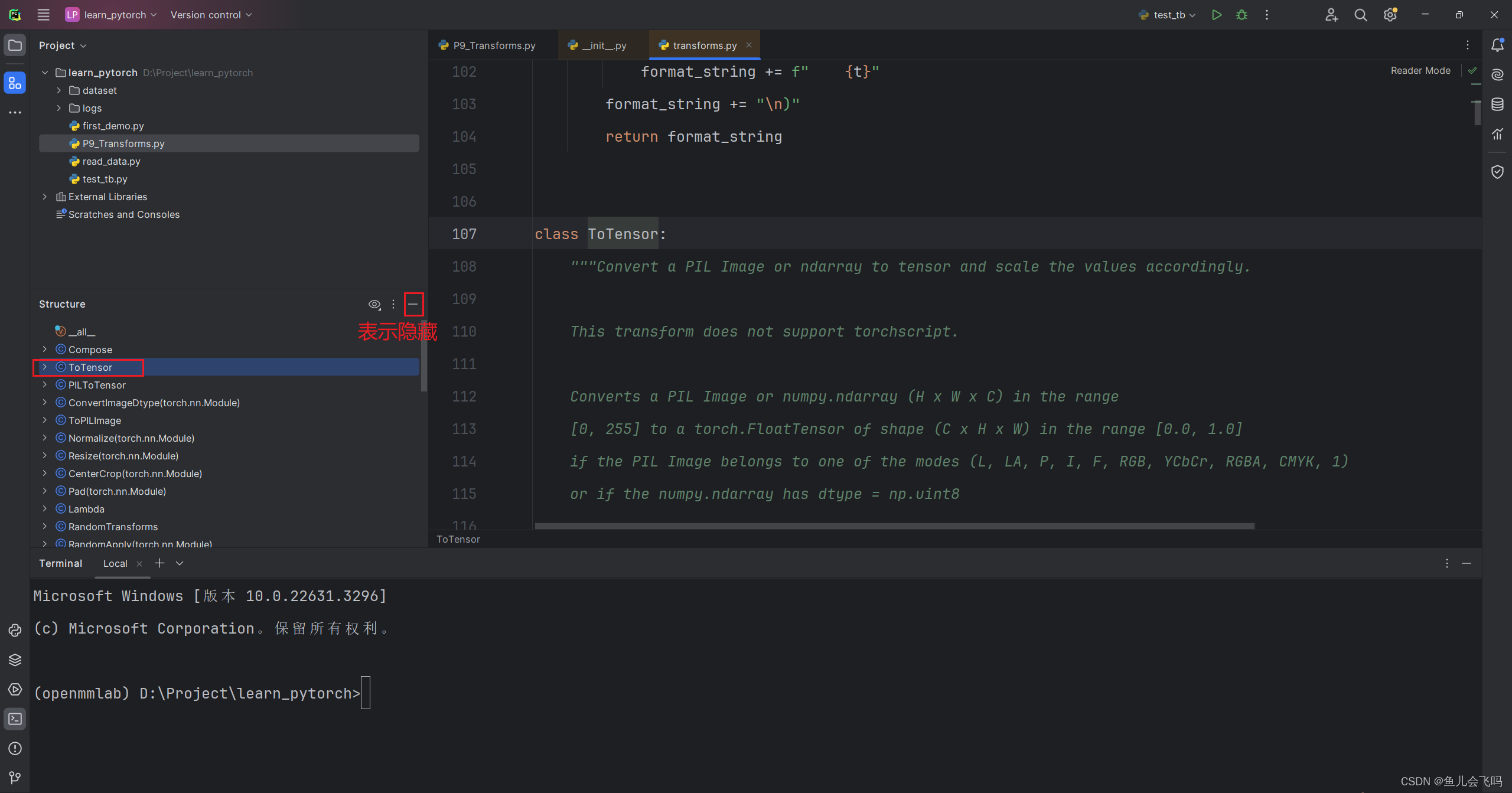Toggle Structure view options eye icon
This screenshot has height=793, width=1512.
point(374,304)
